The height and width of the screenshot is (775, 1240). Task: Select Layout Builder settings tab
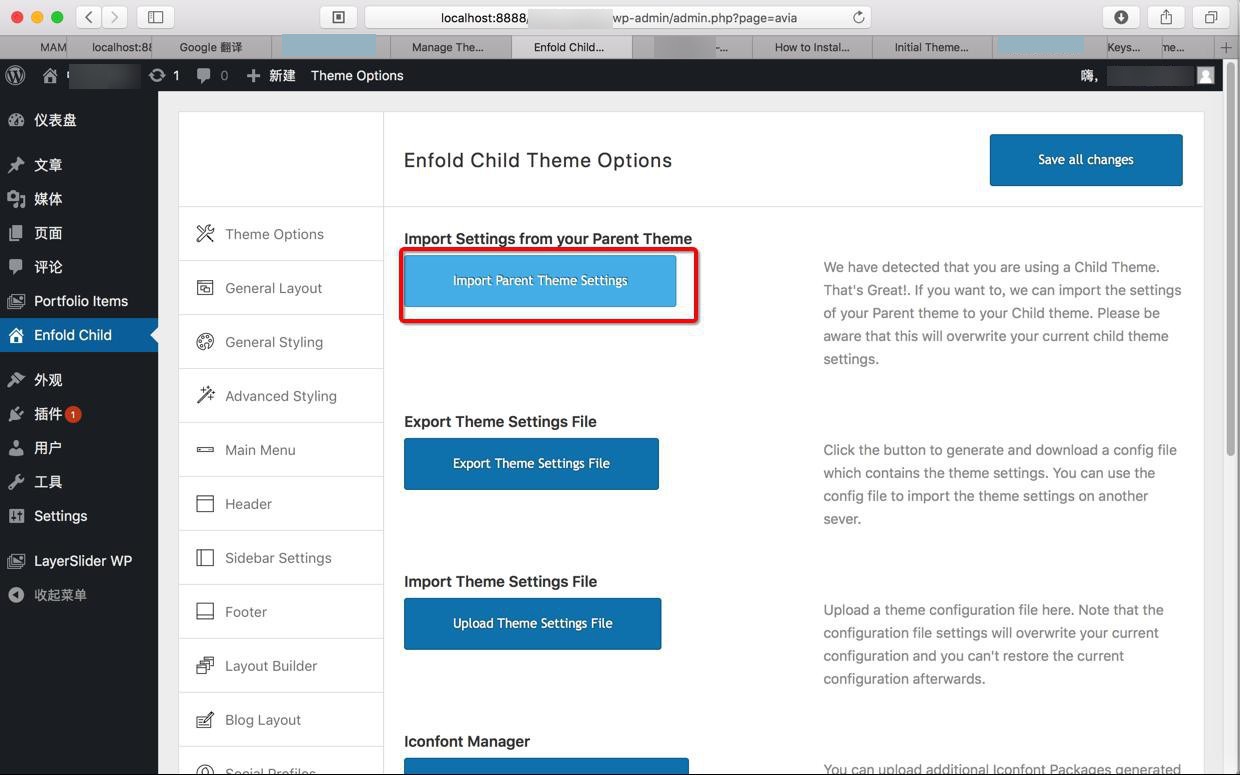click(x=281, y=666)
